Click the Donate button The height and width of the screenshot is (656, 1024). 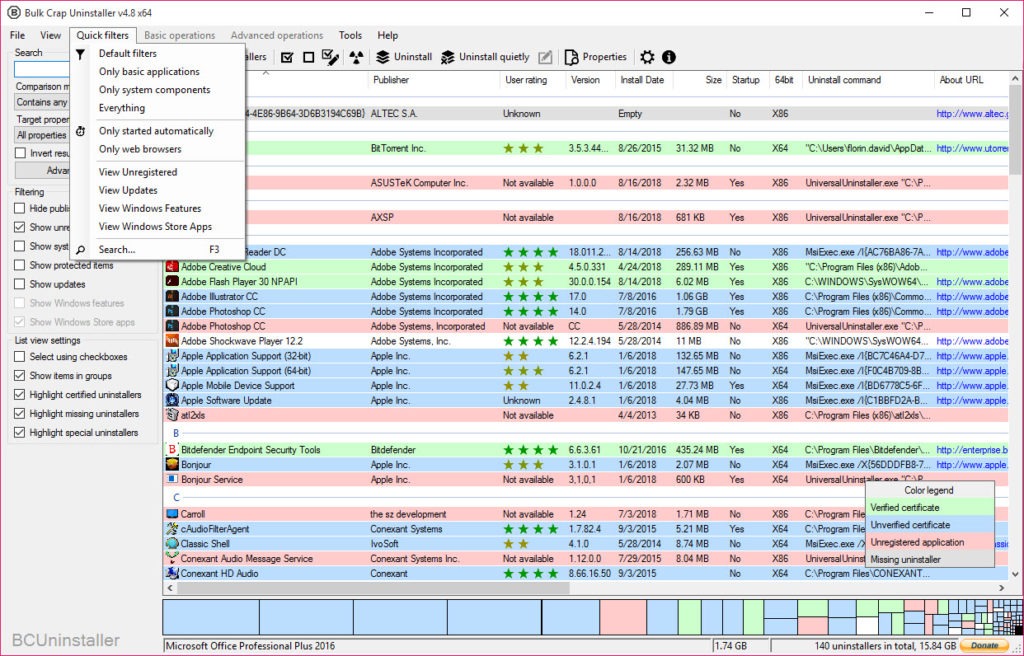coord(984,646)
